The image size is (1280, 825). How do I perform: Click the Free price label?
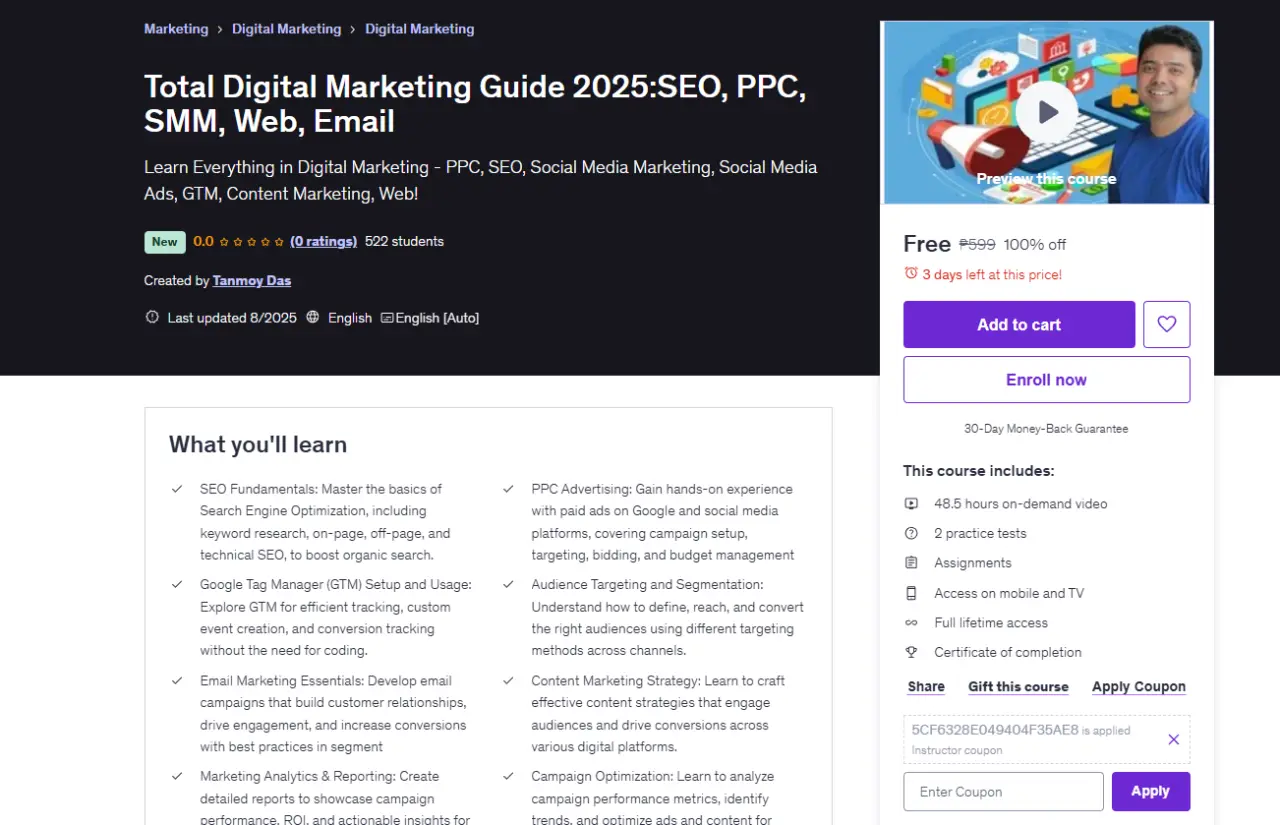[927, 244]
